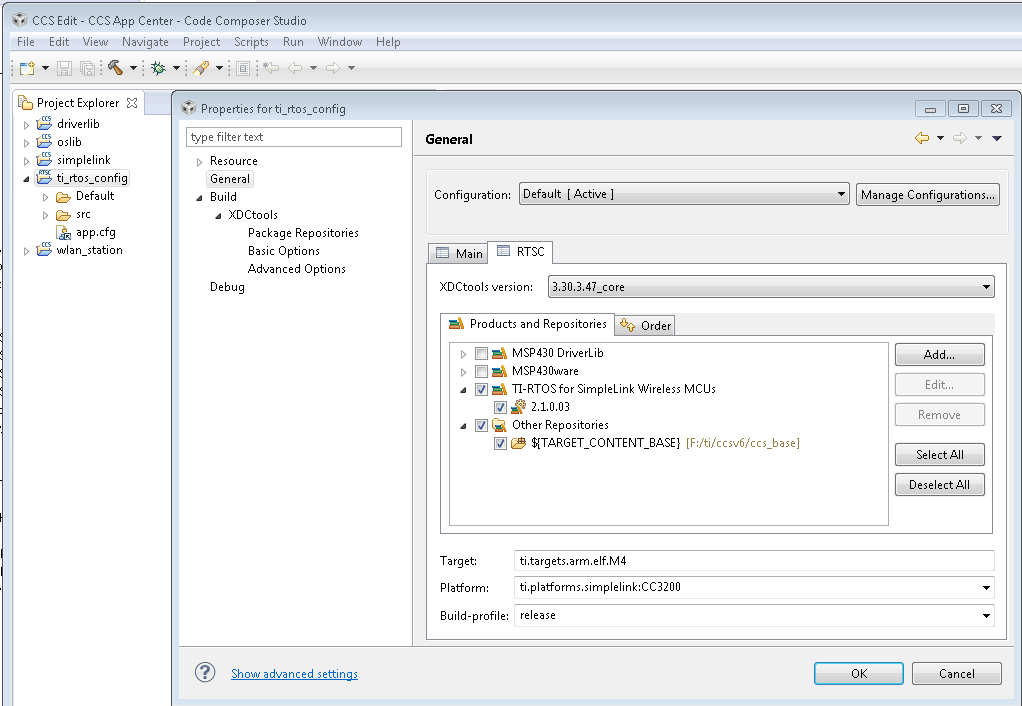Switch to the Main tab
The image size is (1022, 706).
(x=459, y=253)
